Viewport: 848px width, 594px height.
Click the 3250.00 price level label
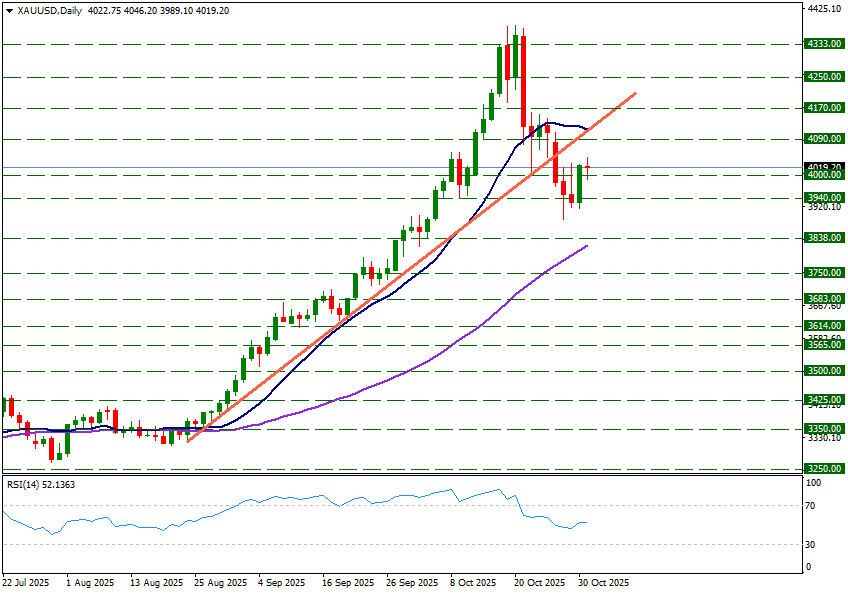(824, 468)
